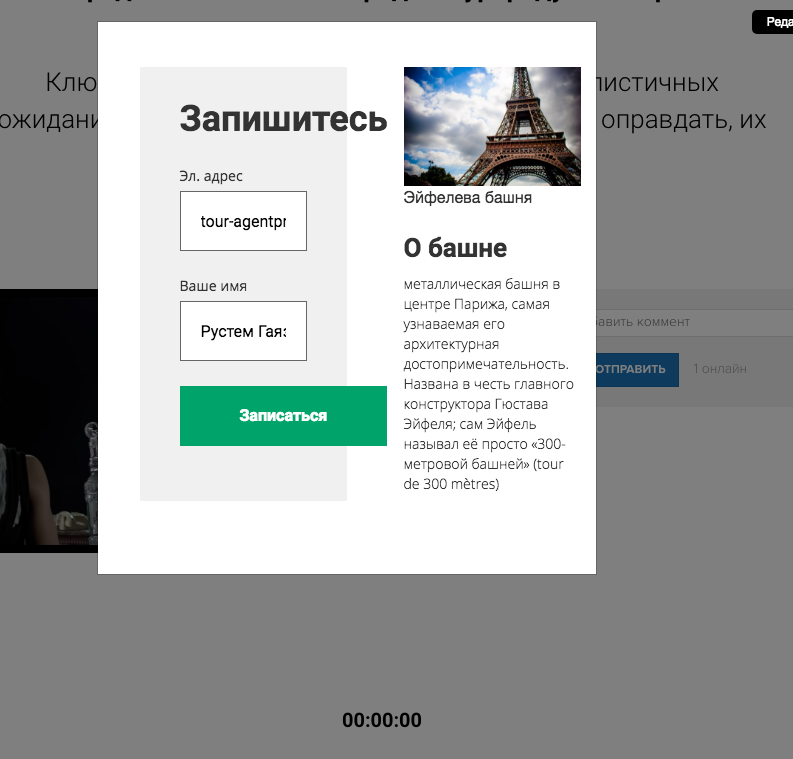Viewport: 793px width, 759px height.
Task: Click the 1 онлайн counter
Action: [x=720, y=369]
